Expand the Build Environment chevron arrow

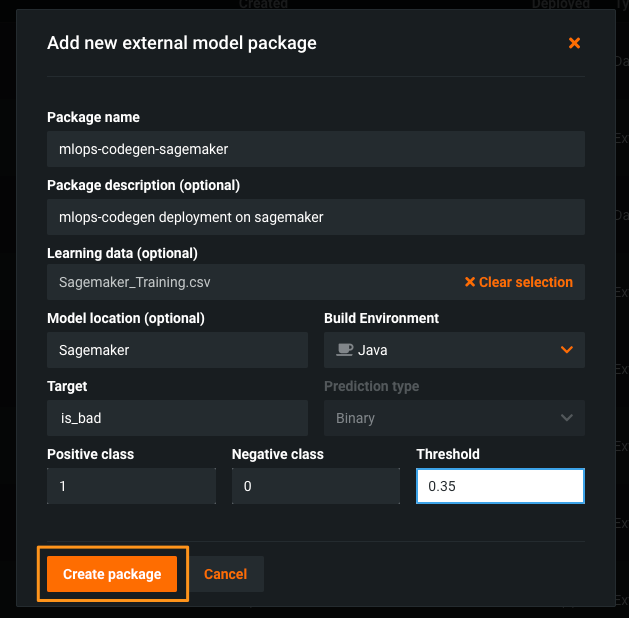(567, 350)
